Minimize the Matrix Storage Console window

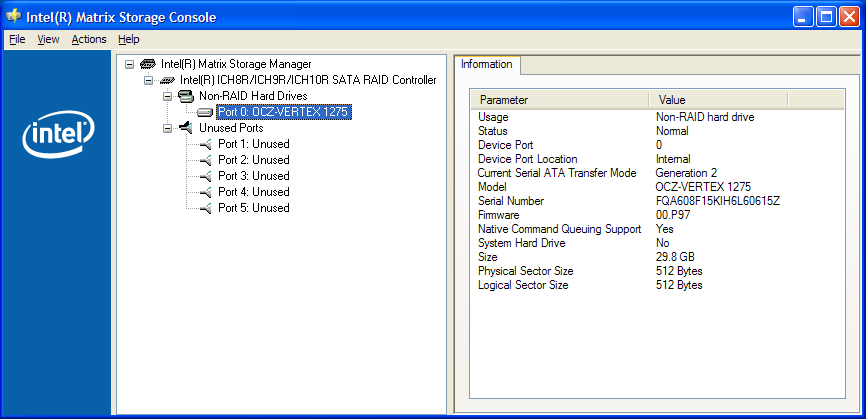(804, 17)
